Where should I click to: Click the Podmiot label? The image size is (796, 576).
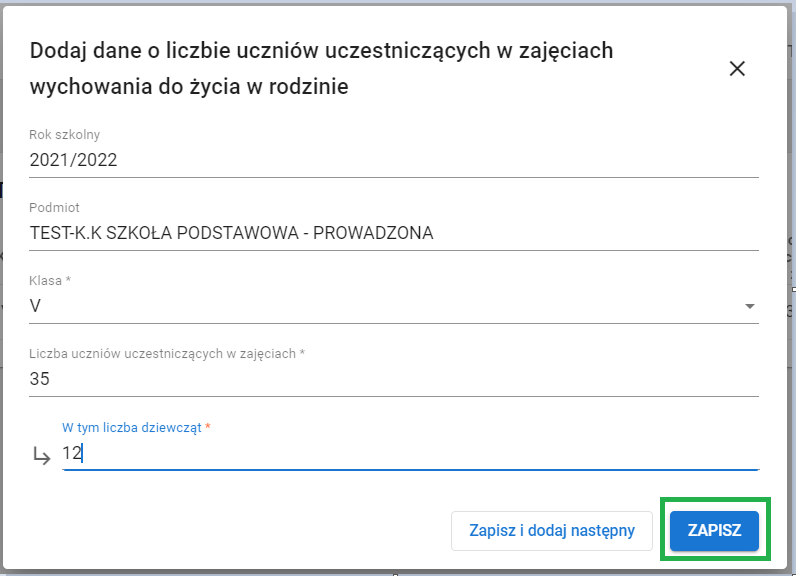pyautogui.click(x=55, y=208)
